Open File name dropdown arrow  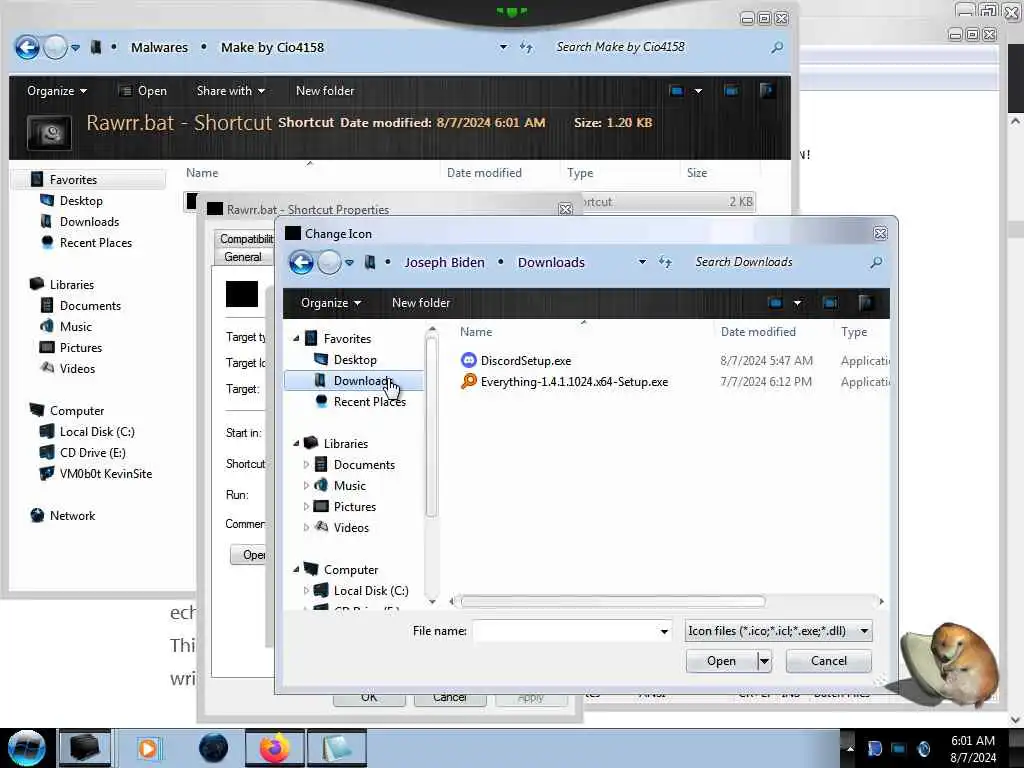point(664,631)
